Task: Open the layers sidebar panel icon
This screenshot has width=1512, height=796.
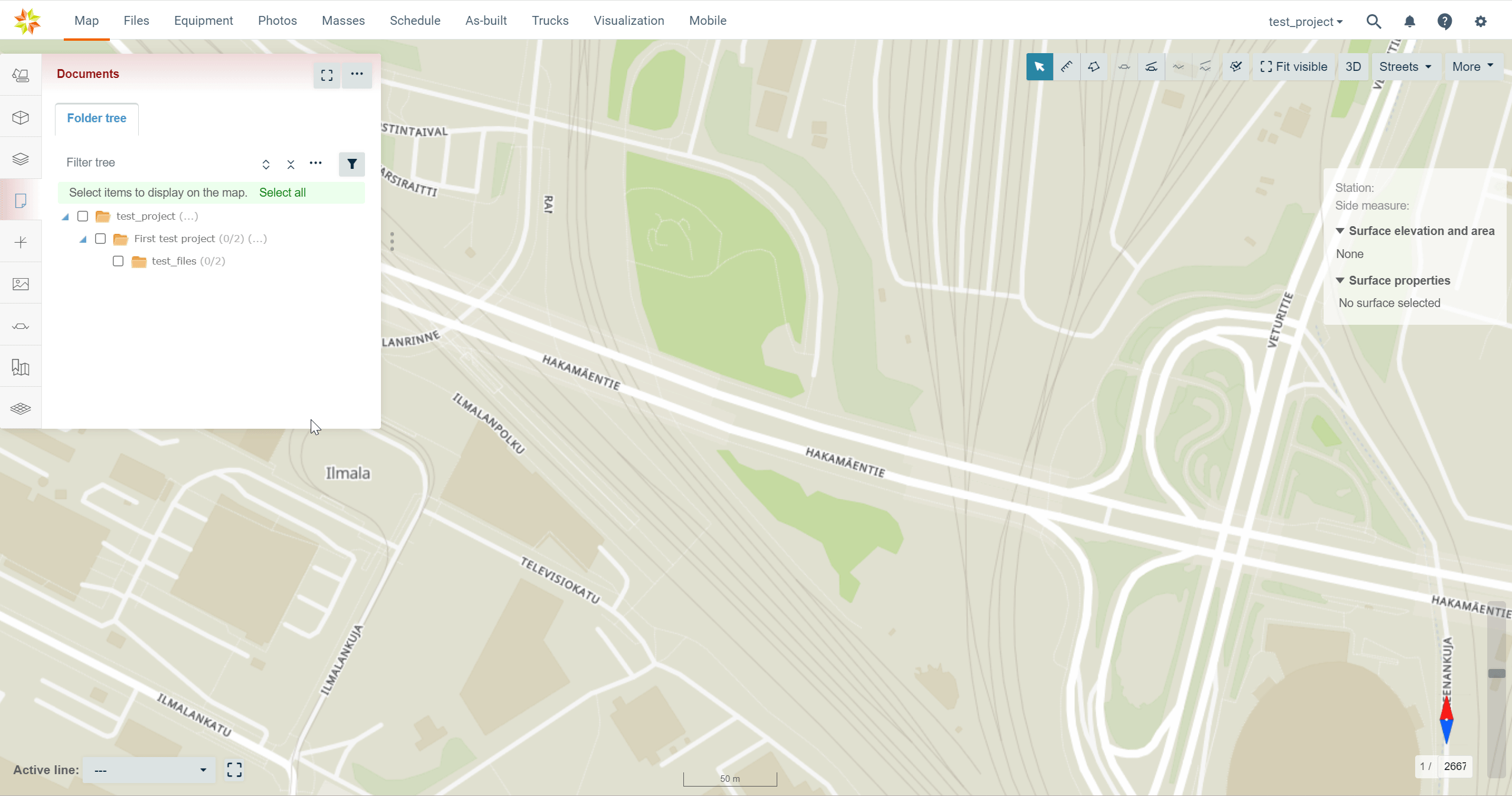Action: 21,159
